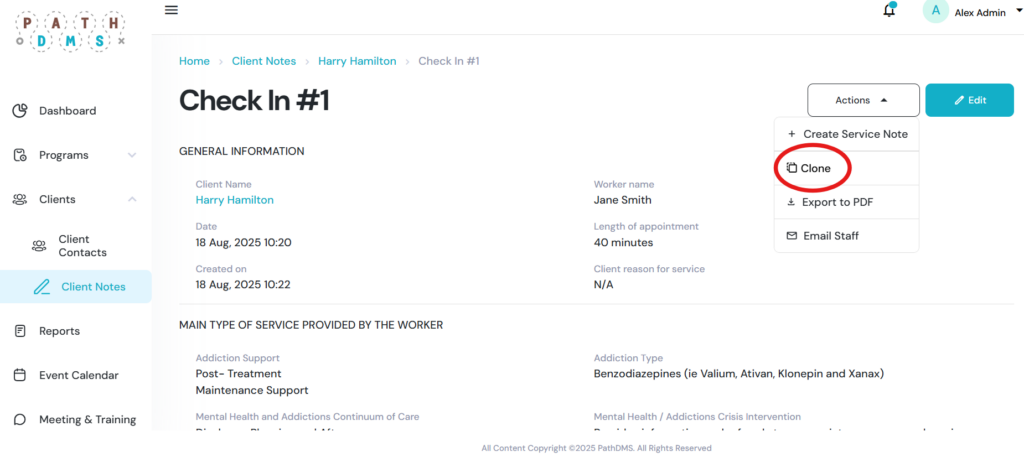Click the hamburger menu icon
The height and width of the screenshot is (457, 1024).
[x=171, y=10]
